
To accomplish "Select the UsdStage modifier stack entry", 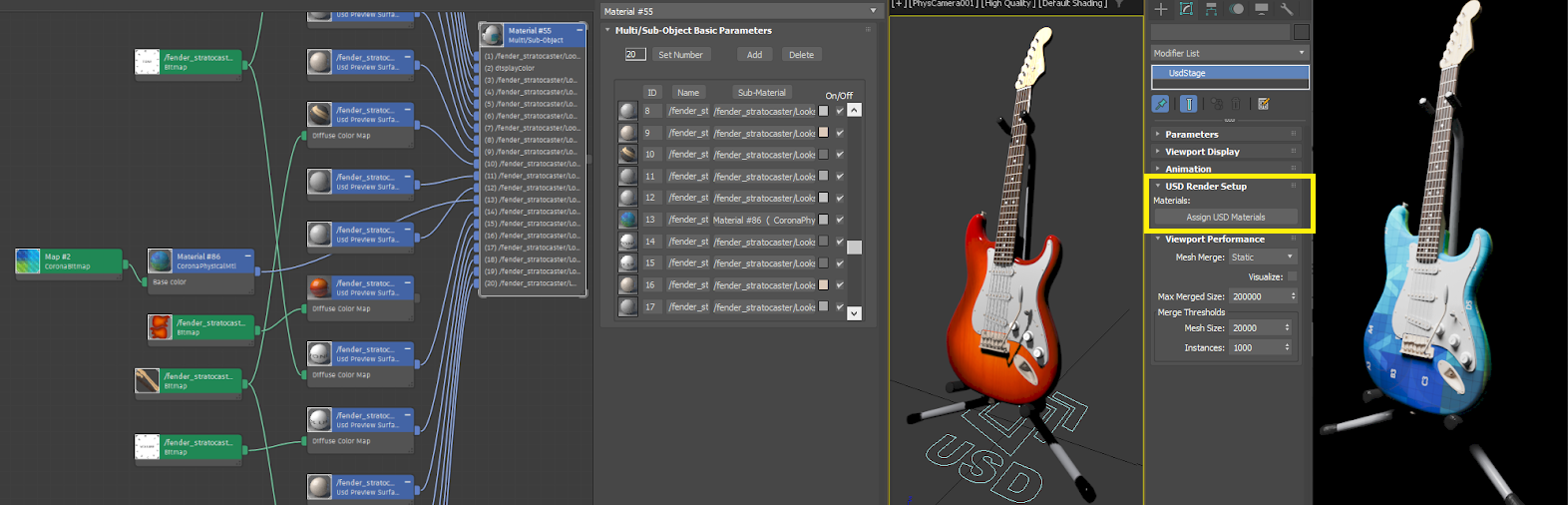I will click(1230, 73).
